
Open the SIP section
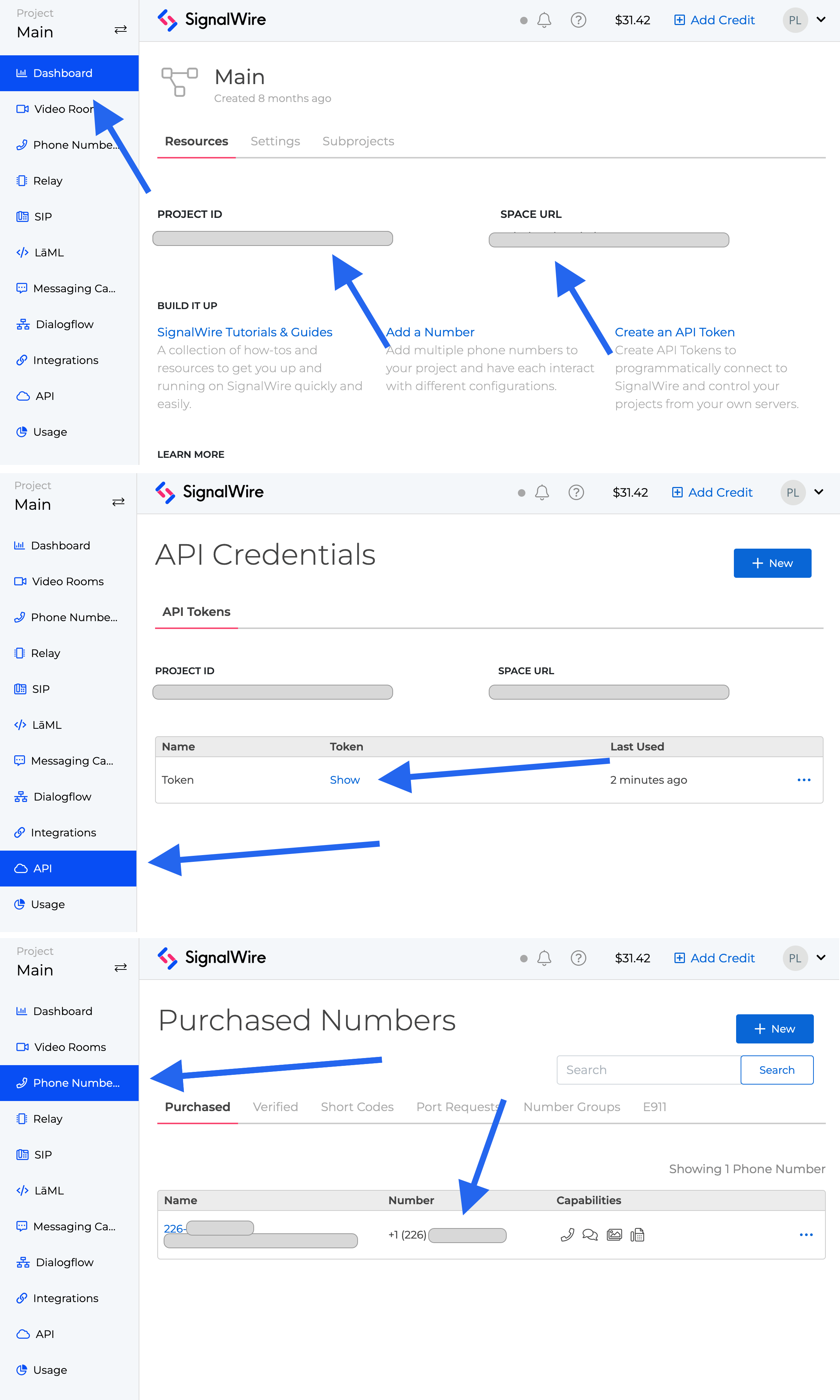[43, 216]
